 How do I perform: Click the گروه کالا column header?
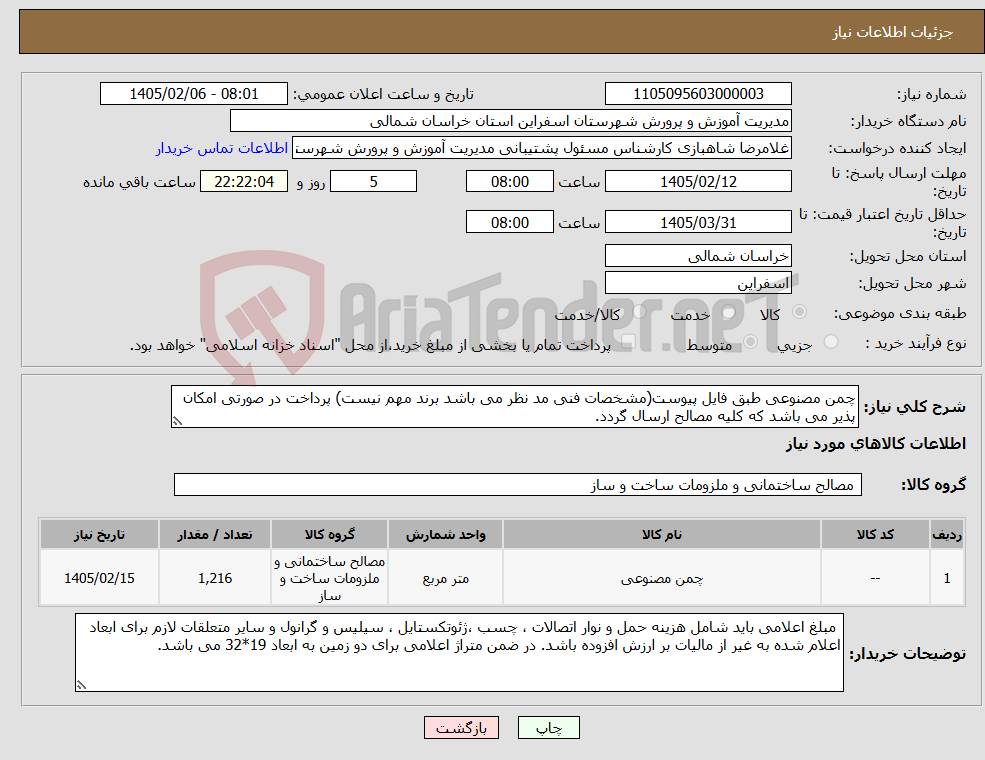329,535
